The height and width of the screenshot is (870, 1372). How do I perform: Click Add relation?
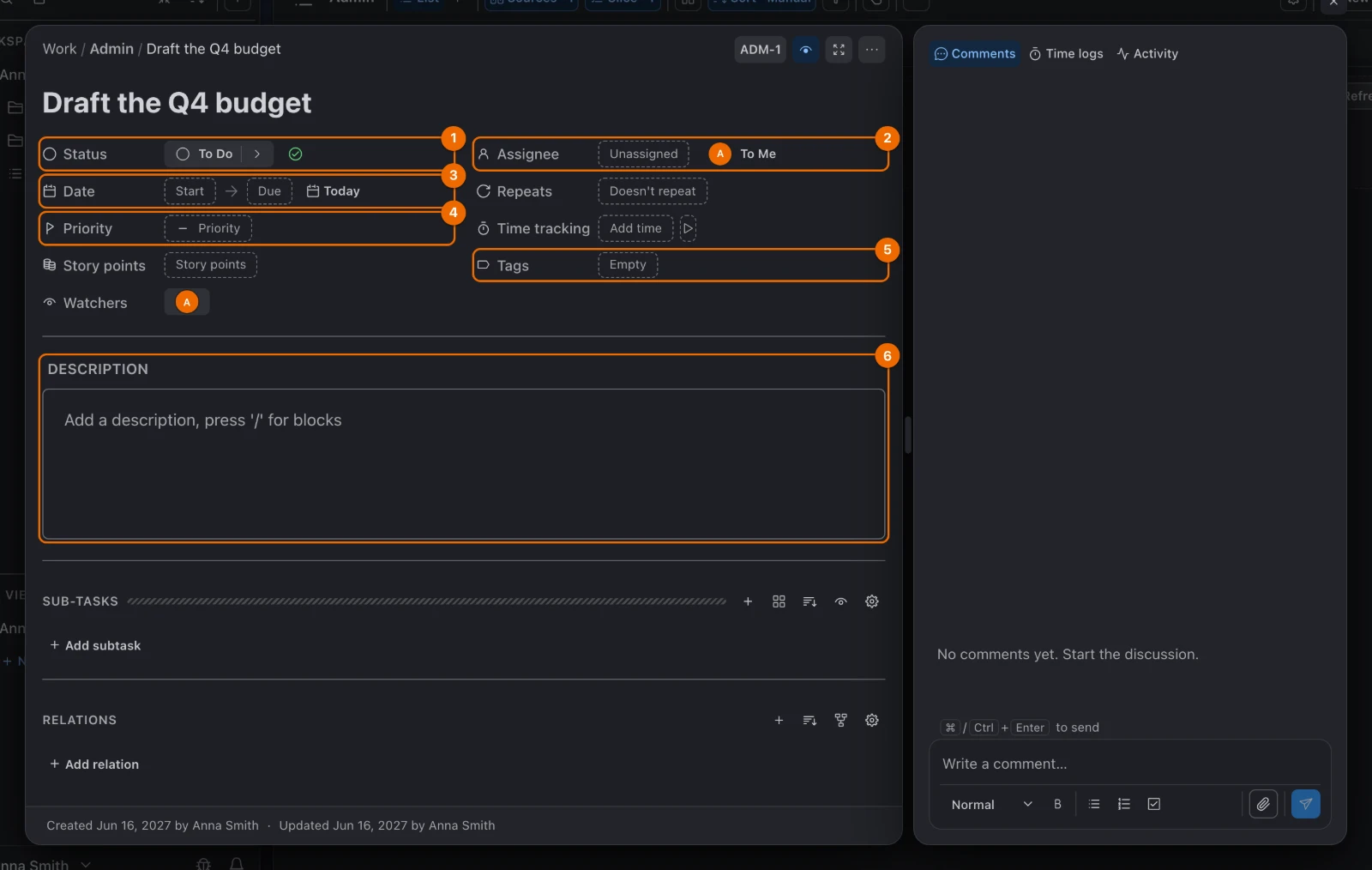point(94,764)
